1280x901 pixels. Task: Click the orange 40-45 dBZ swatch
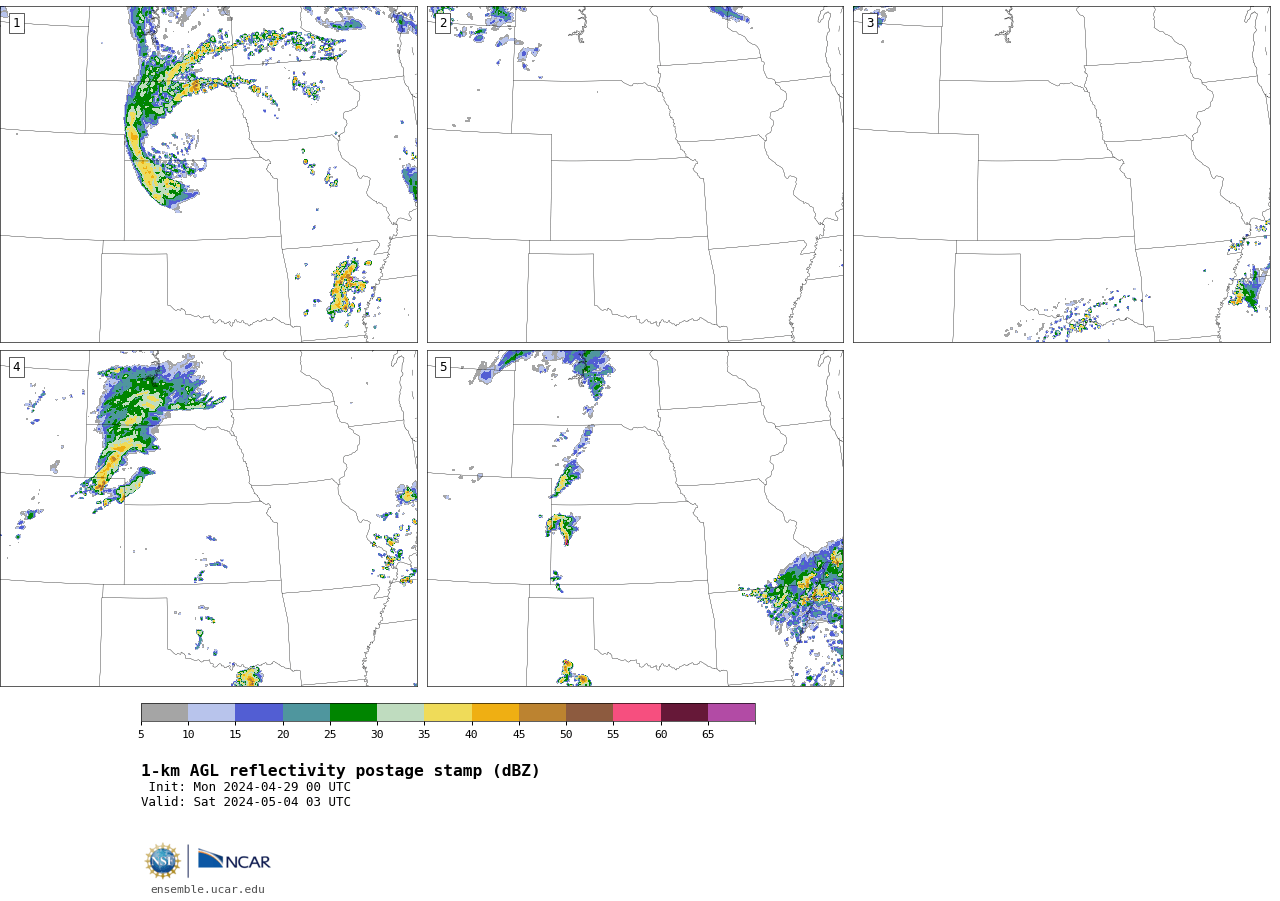495,713
